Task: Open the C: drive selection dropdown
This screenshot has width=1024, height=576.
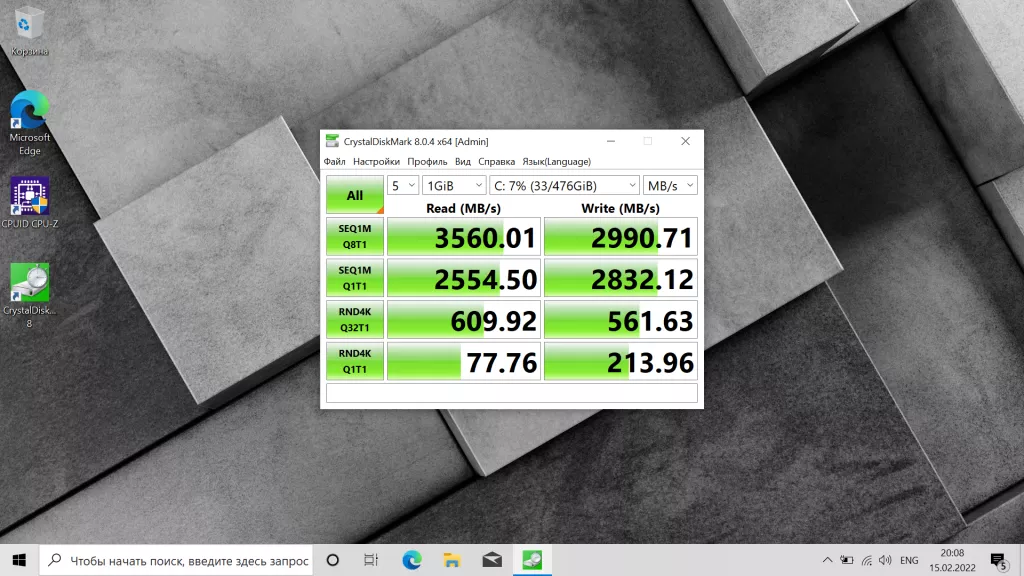Action: click(562, 185)
